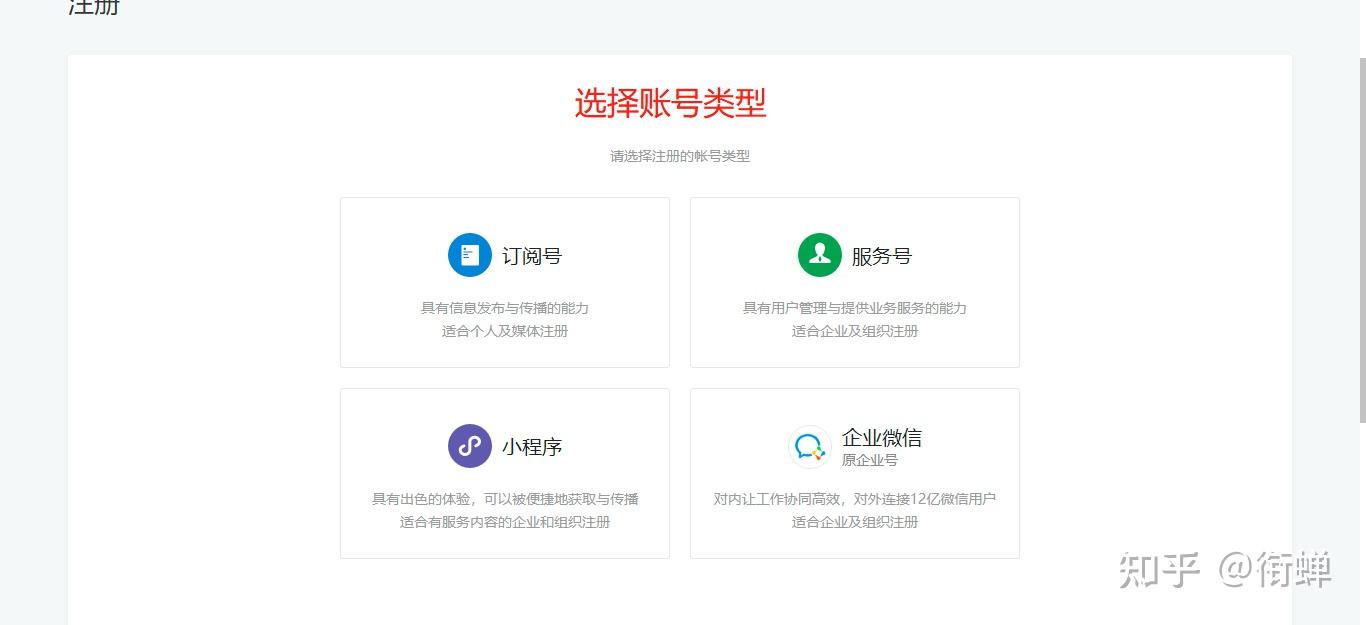This screenshot has height=625, width=1366.
Task: Click text 具有用户管理与提供业务服务的能力
Action: 855,308
